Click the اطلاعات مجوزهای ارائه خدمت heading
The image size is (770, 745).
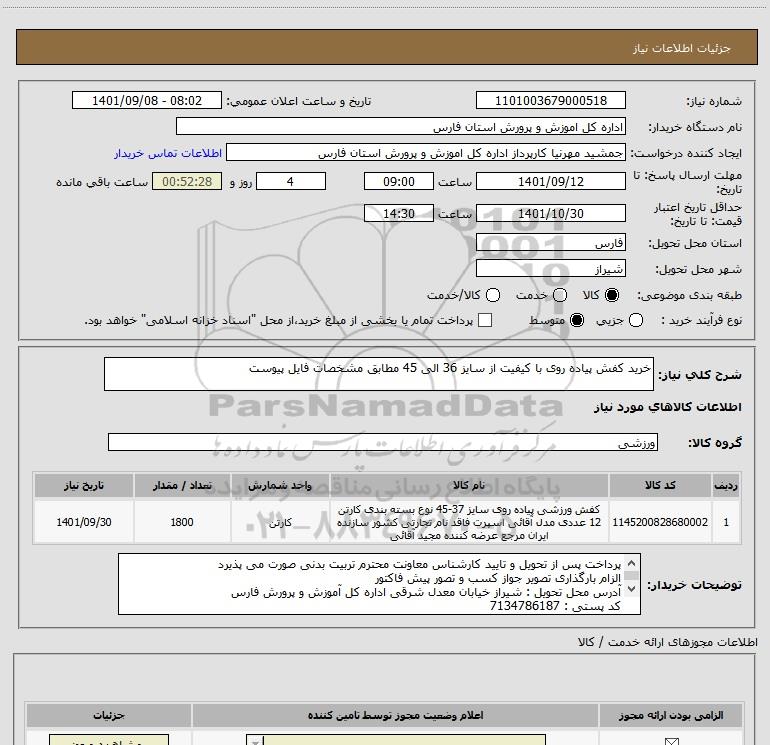[668, 642]
